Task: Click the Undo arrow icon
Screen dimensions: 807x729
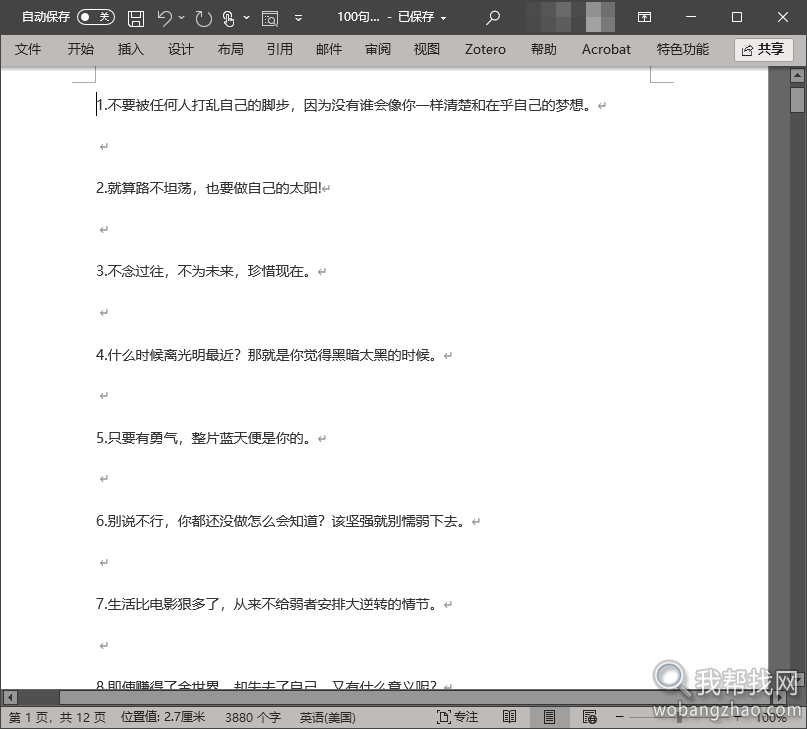Action: tap(164, 18)
